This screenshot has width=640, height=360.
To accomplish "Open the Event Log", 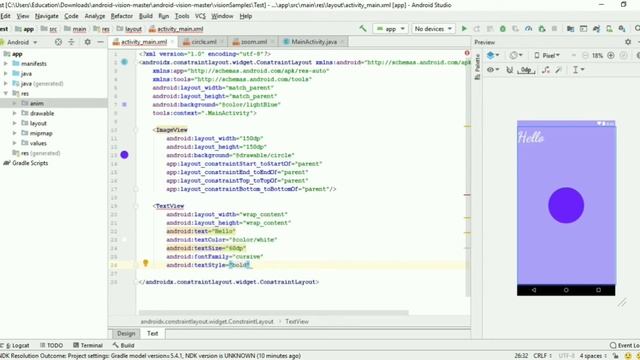I will [624, 345].
